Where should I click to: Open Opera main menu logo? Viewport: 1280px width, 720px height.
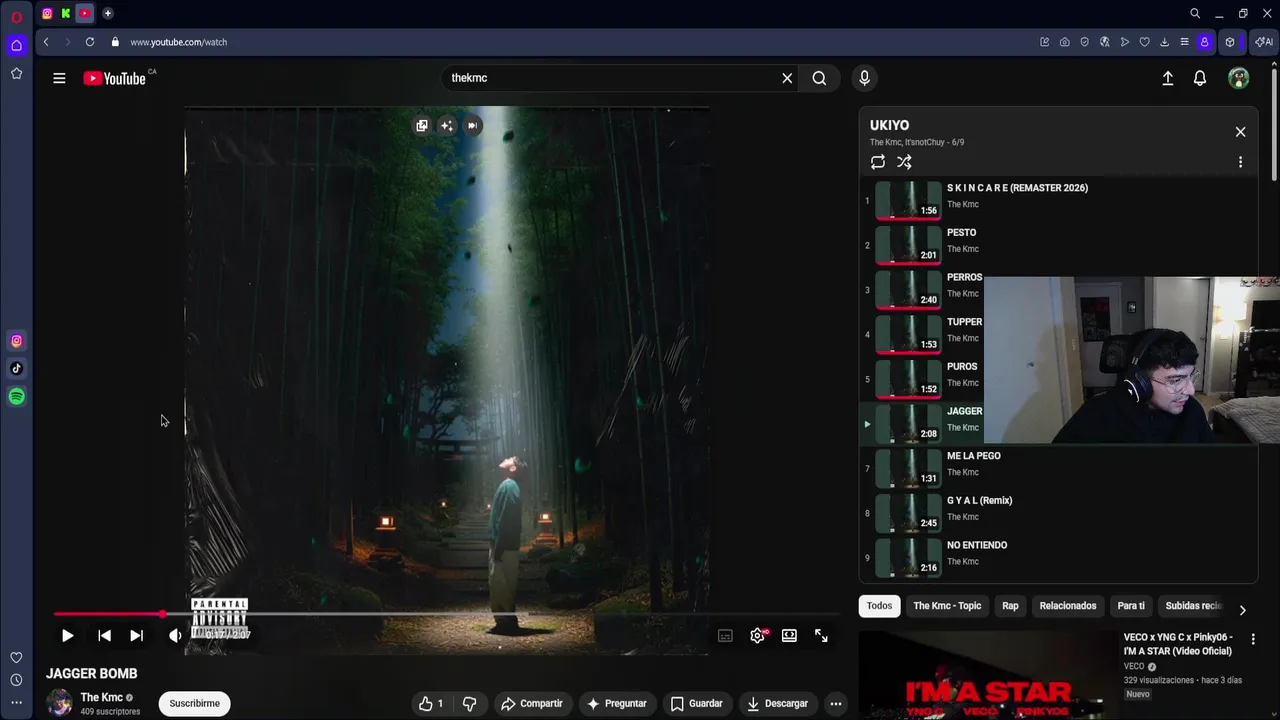[16, 16]
